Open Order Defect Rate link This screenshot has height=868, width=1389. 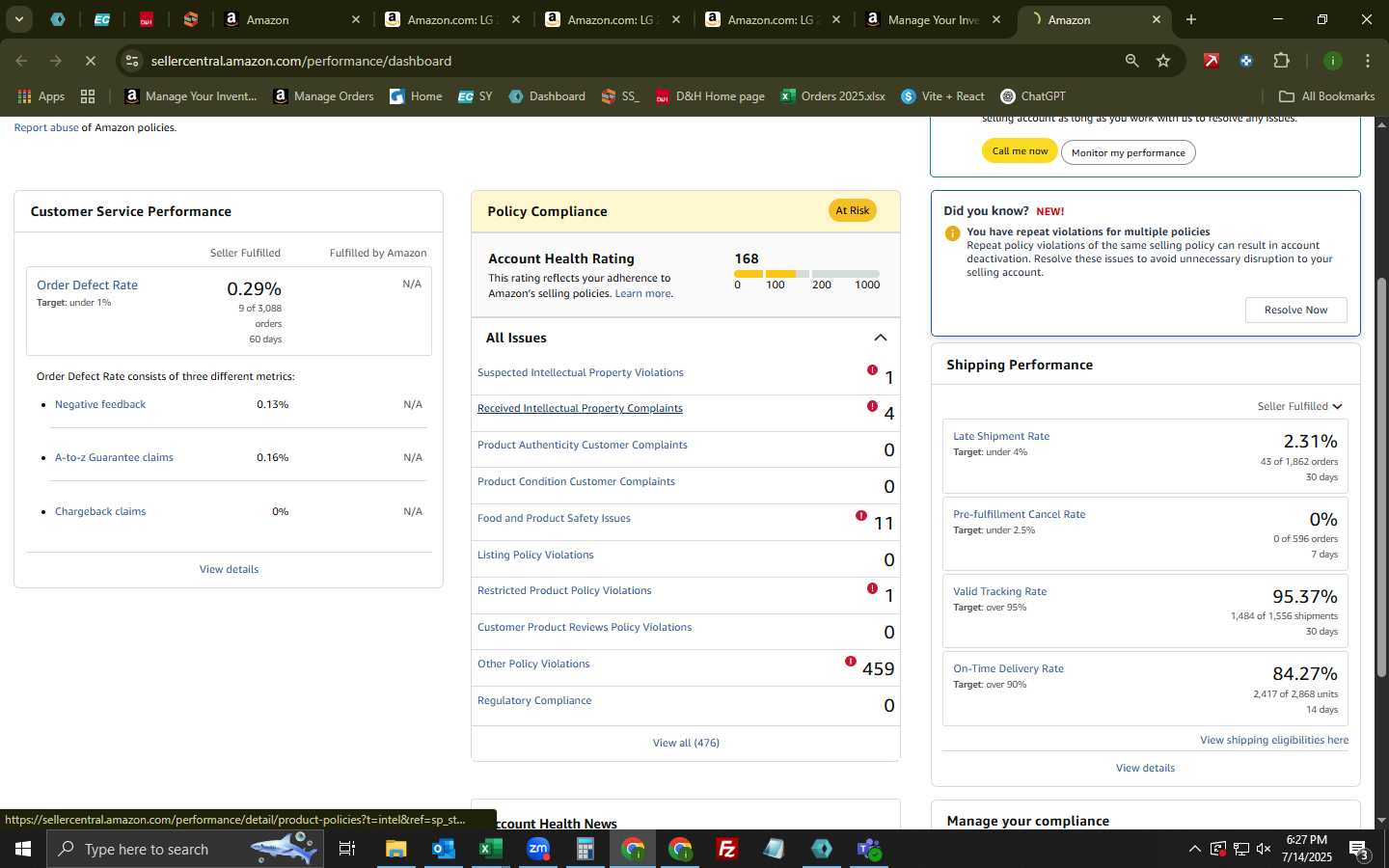[87, 285]
